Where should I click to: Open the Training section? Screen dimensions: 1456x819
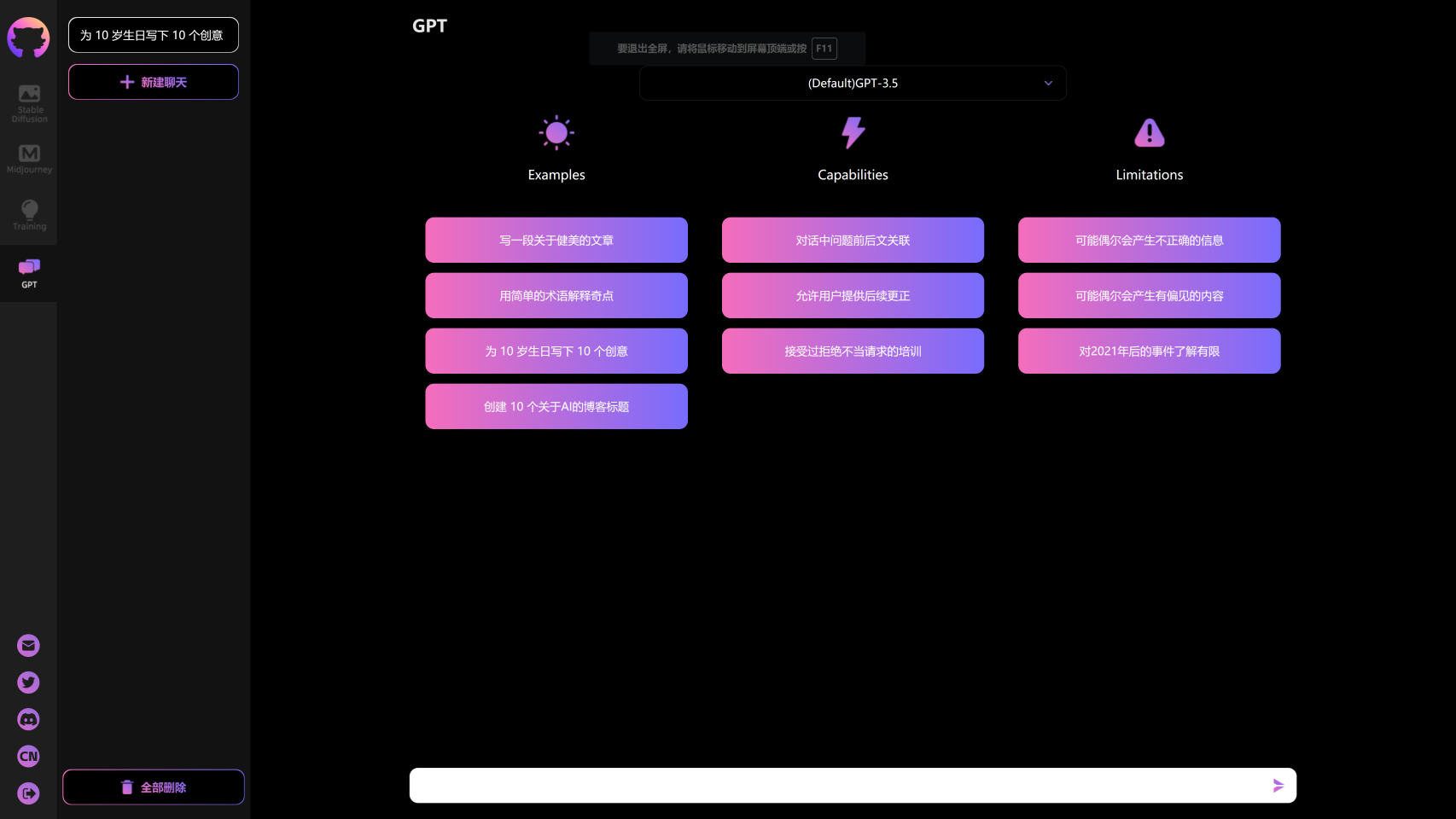click(29, 215)
